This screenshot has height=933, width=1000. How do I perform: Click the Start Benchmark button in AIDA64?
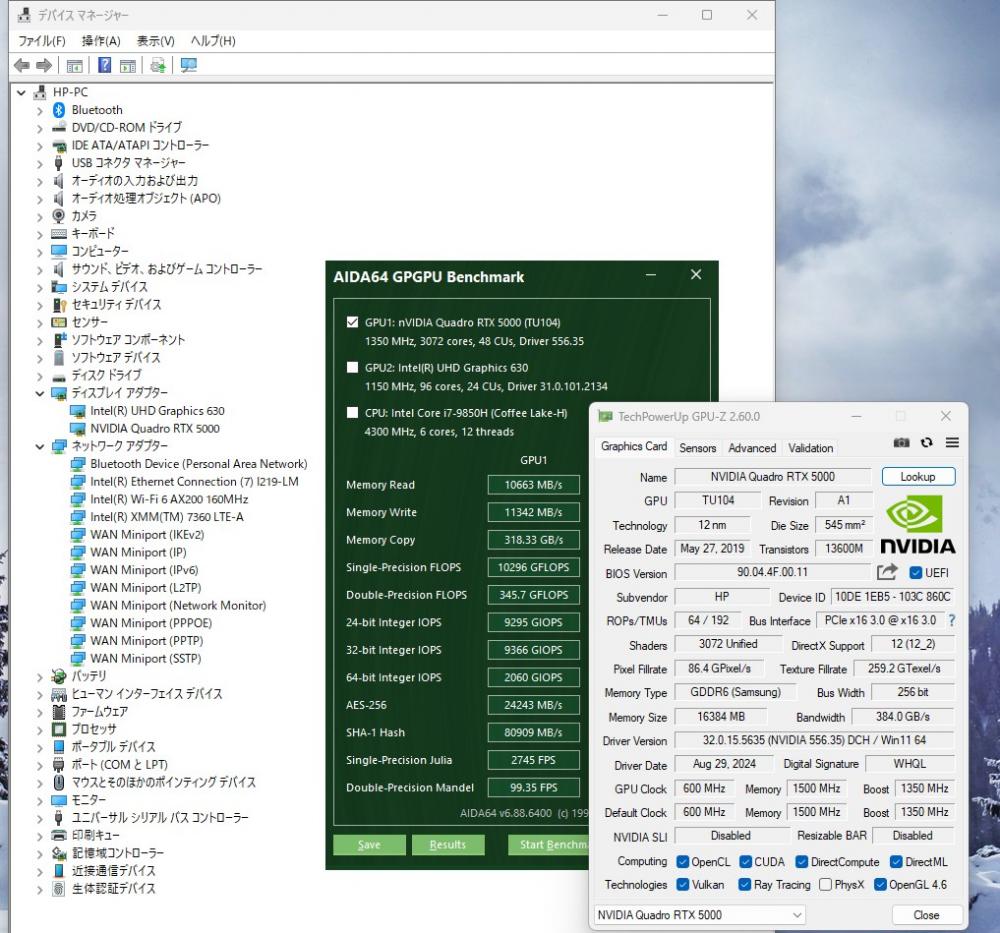(549, 844)
